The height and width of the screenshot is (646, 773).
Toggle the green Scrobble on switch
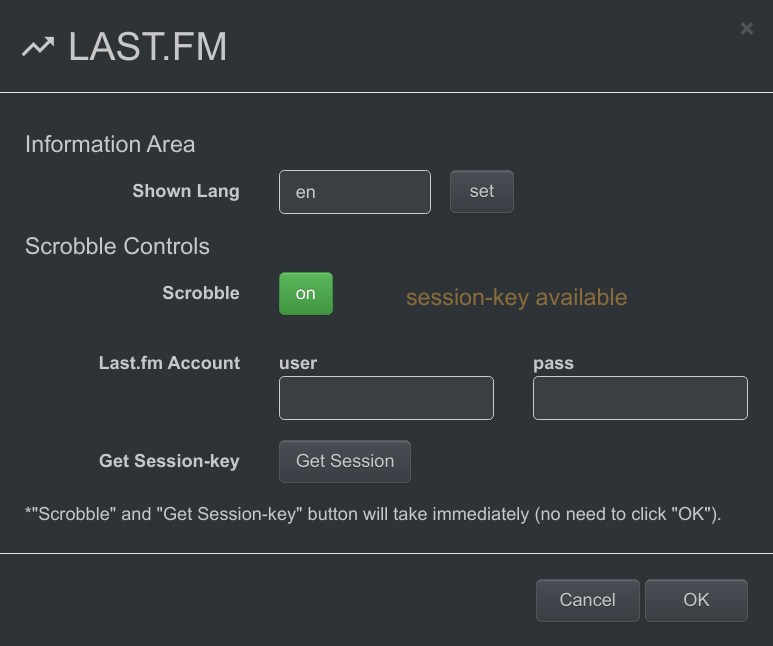click(306, 293)
